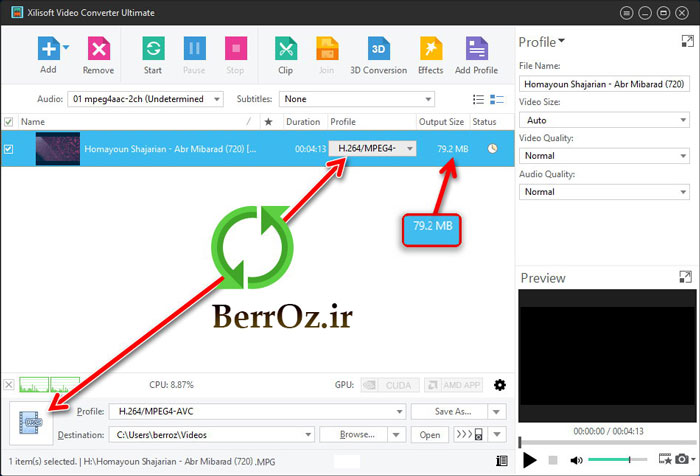Open settings gear next to AMD APP
The image size is (700, 476).
[x=500, y=385]
